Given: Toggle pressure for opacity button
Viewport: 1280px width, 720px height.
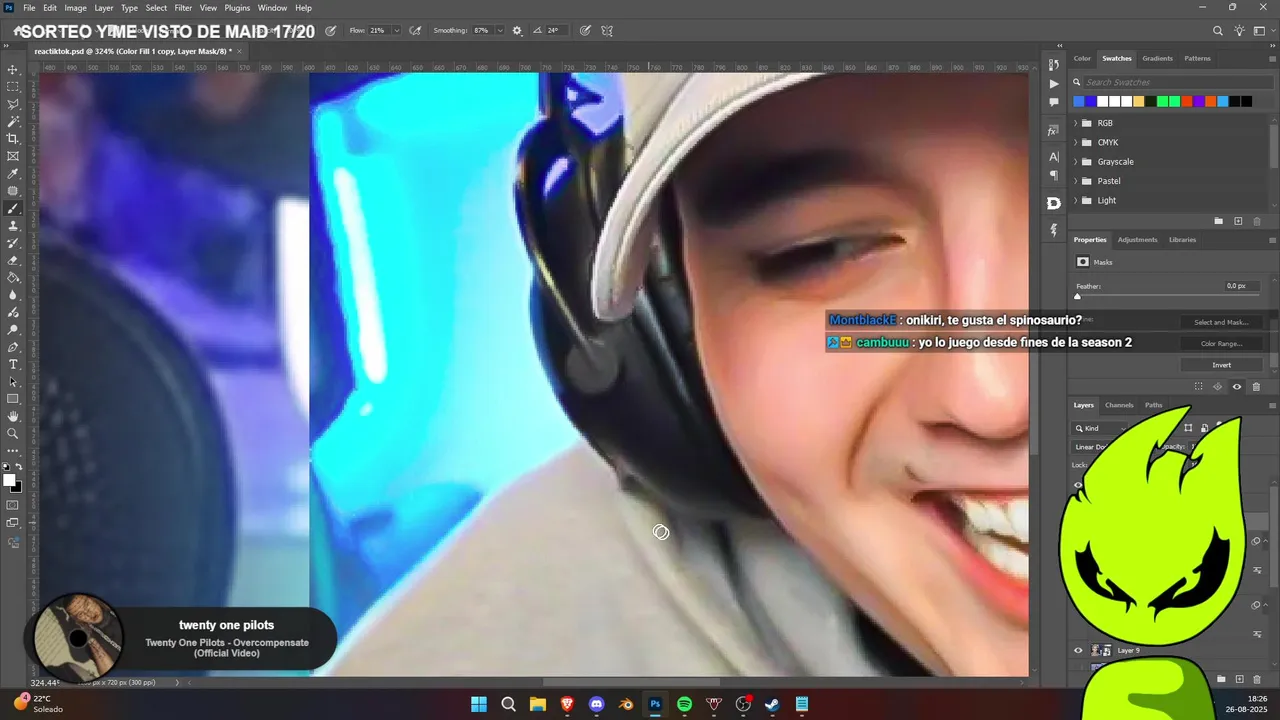Looking at the screenshot, I should (331, 31).
